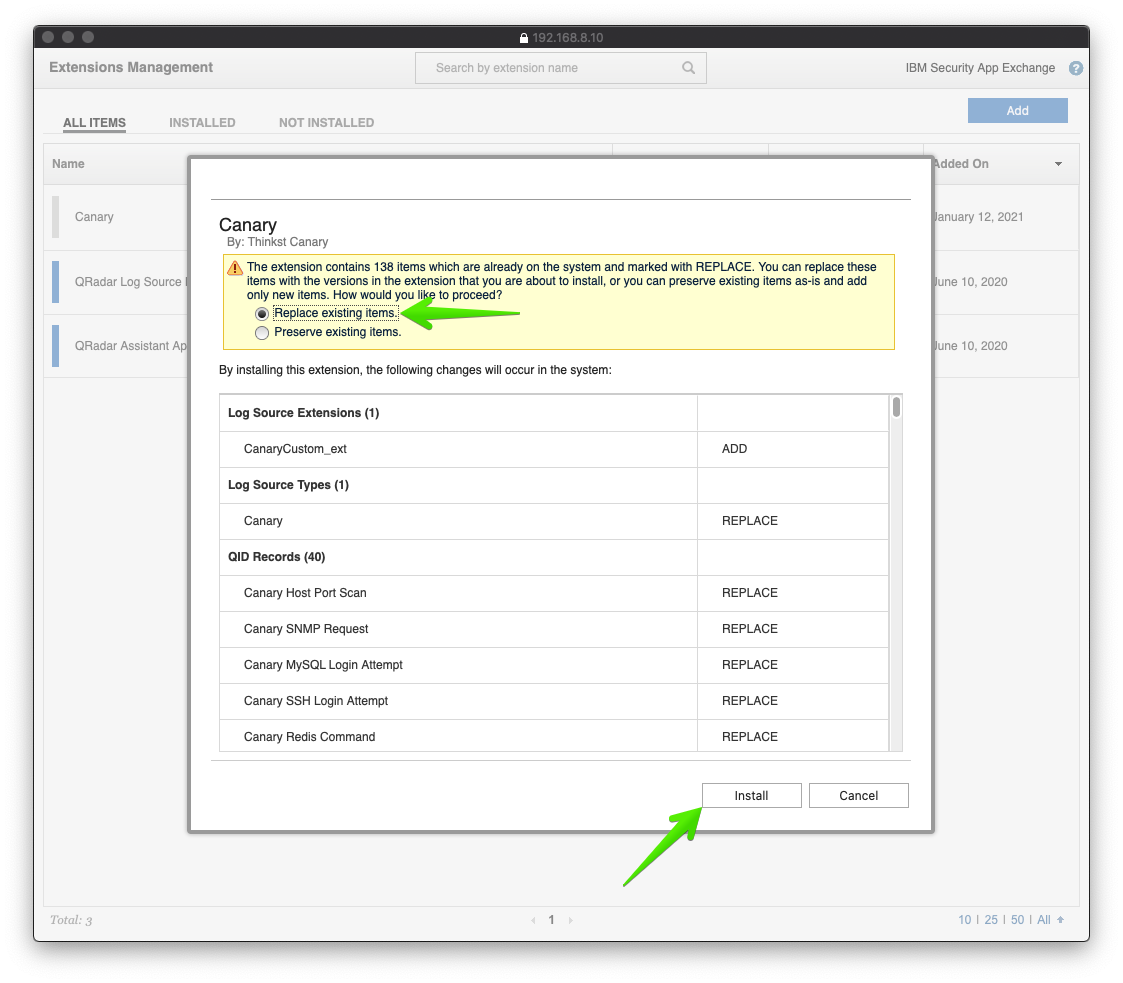The image size is (1123, 983).
Task: Select Replace existing items radio button
Action: 262,314
